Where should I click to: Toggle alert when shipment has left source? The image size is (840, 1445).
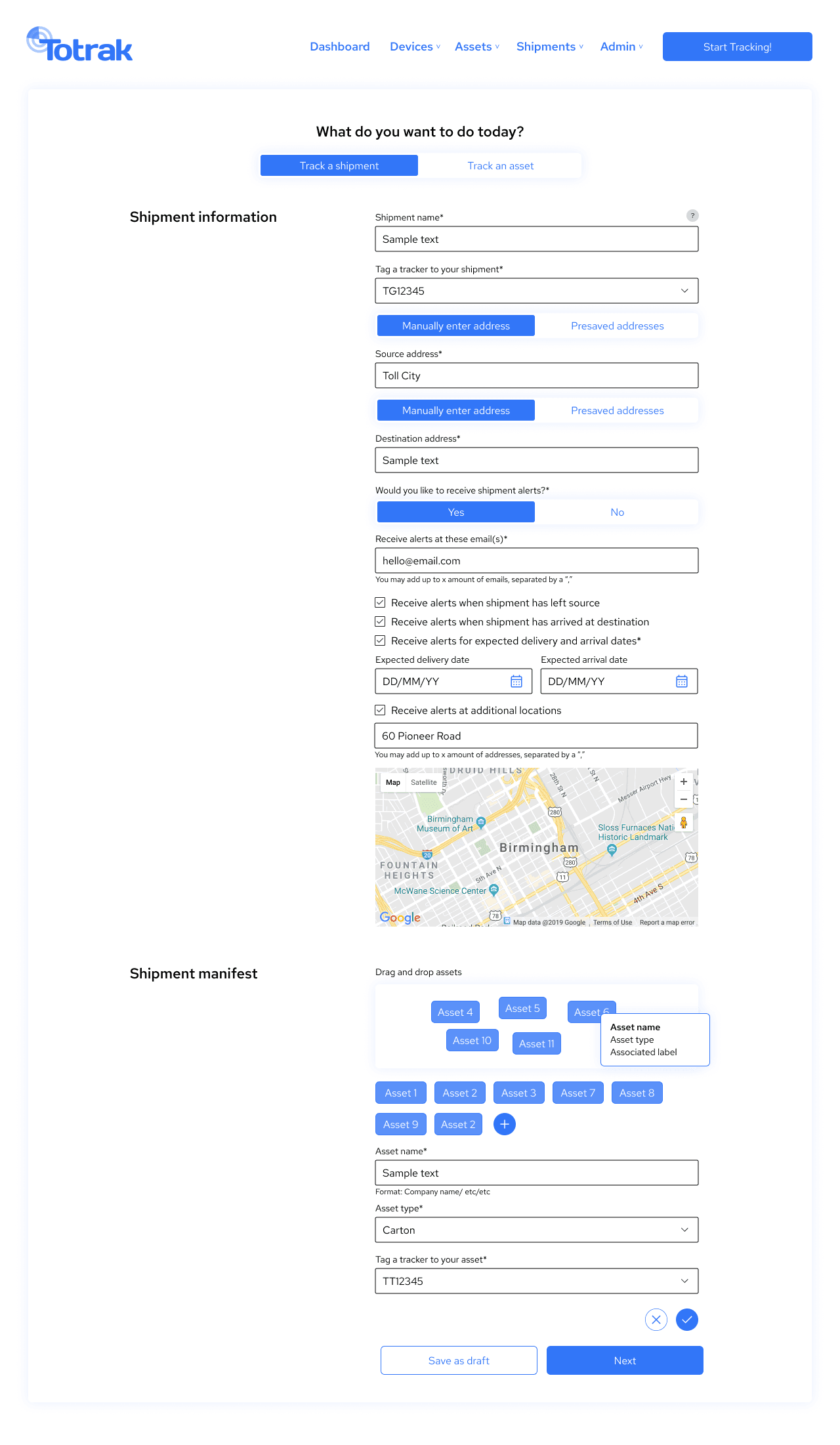point(380,602)
